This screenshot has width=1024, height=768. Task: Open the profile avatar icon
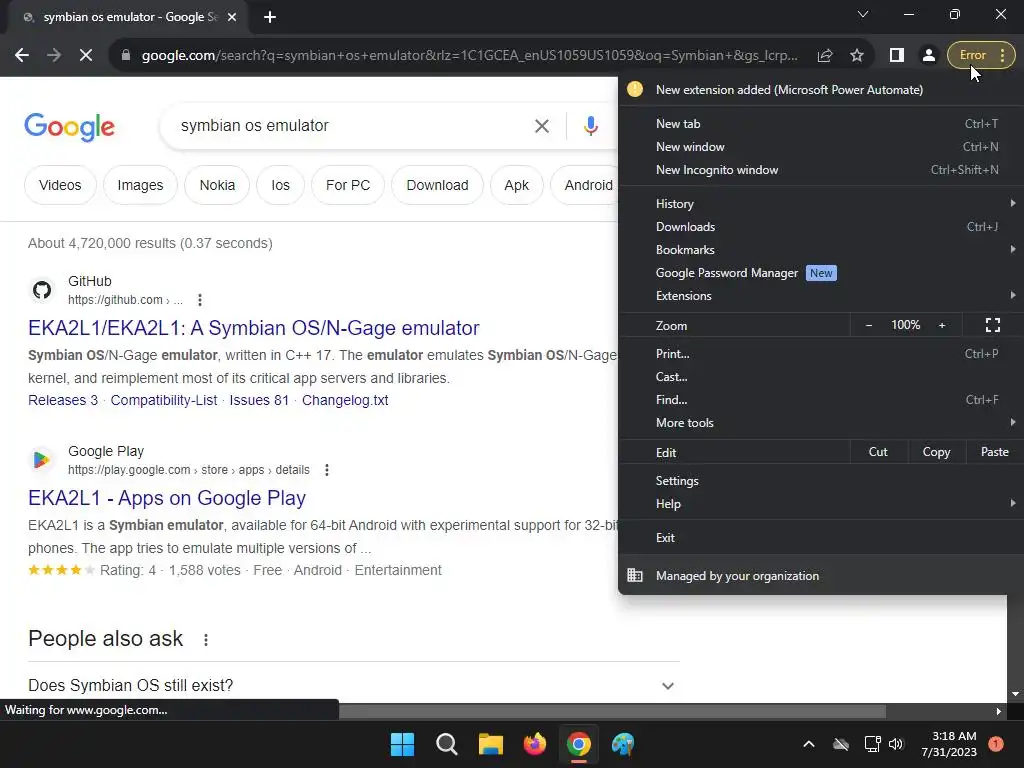(x=929, y=56)
